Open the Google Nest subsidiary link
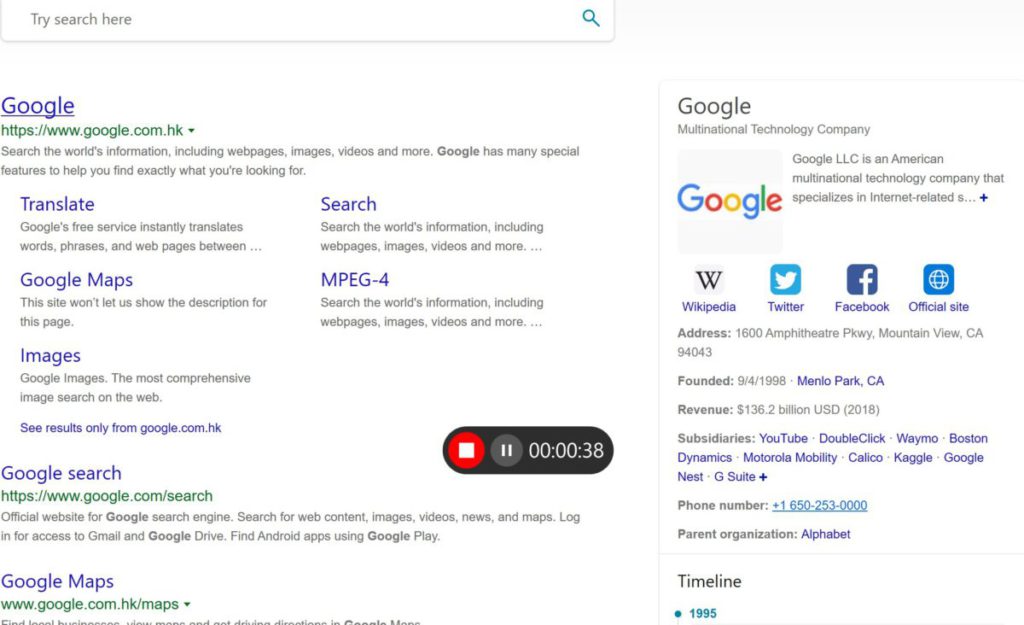The width and height of the screenshot is (1024, 625). pos(963,457)
